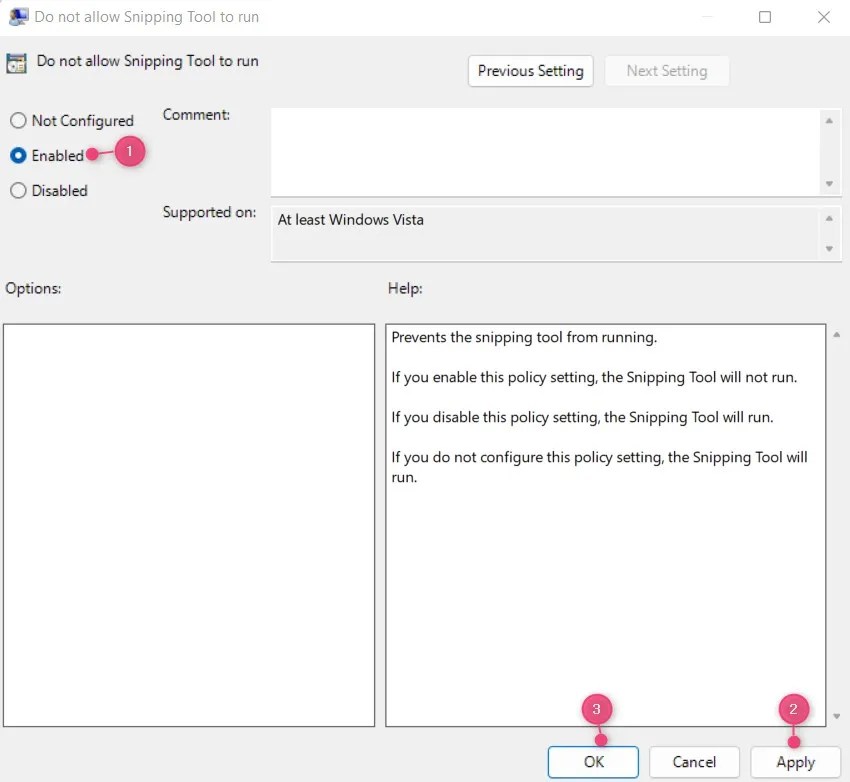Screen dimensions: 850x782
Task: Click the empty Options panel
Action: [x=190, y=520]
